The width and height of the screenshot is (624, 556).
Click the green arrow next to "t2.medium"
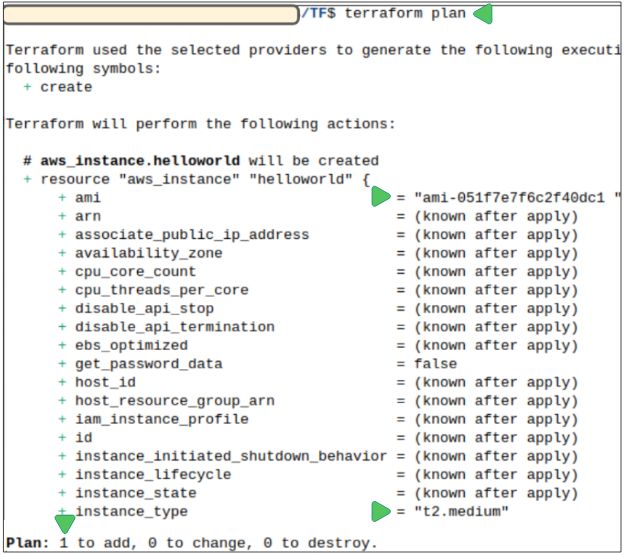click(x=380, y=512)
